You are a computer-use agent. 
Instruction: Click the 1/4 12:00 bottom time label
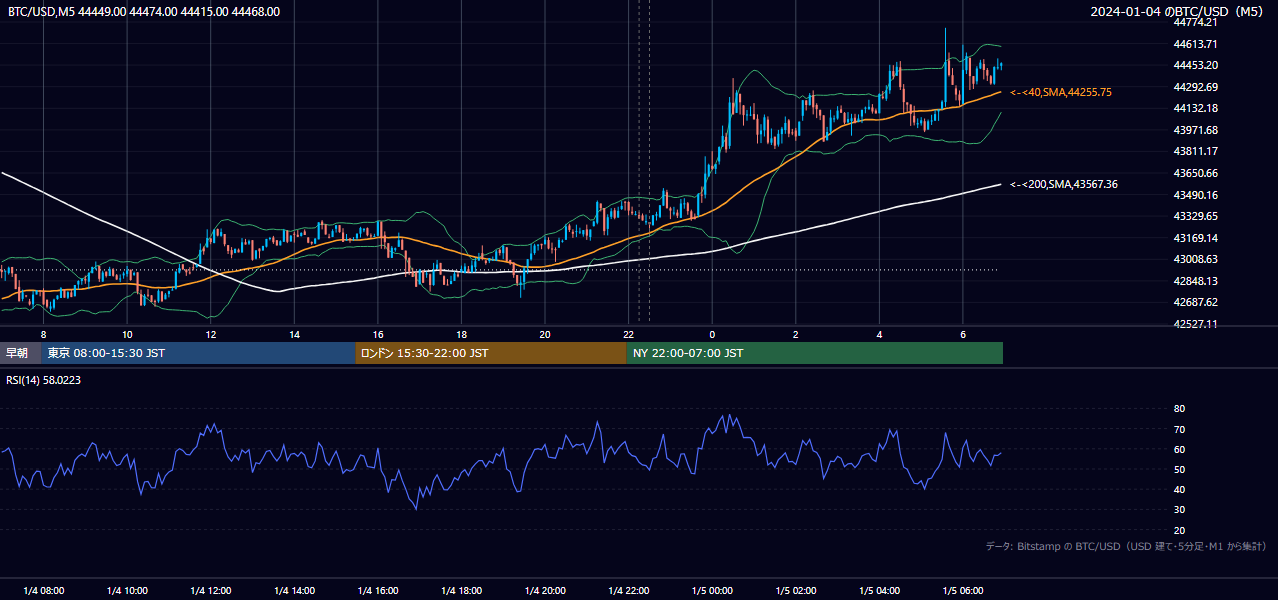pos(211,591)
